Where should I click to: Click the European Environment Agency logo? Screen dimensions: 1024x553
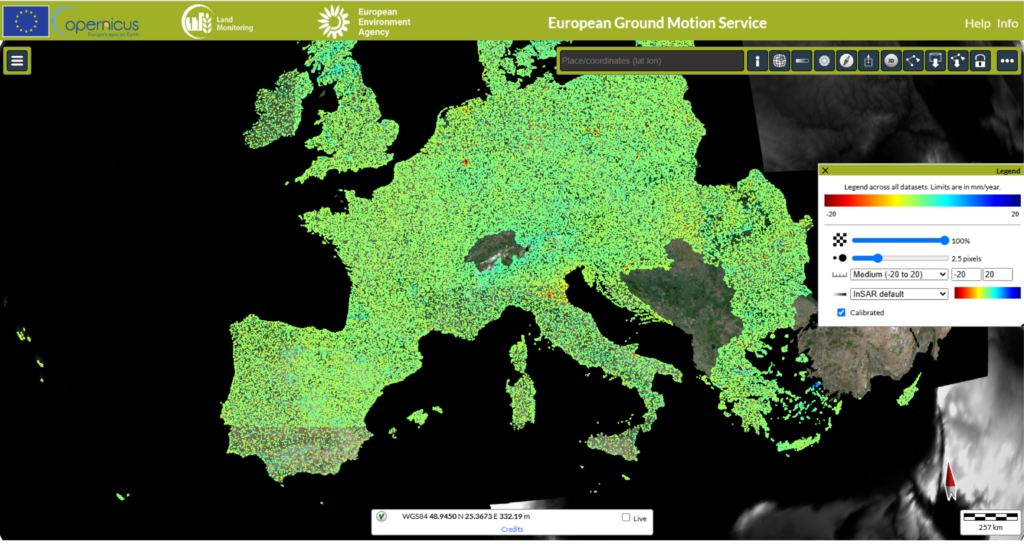point(364,22)
